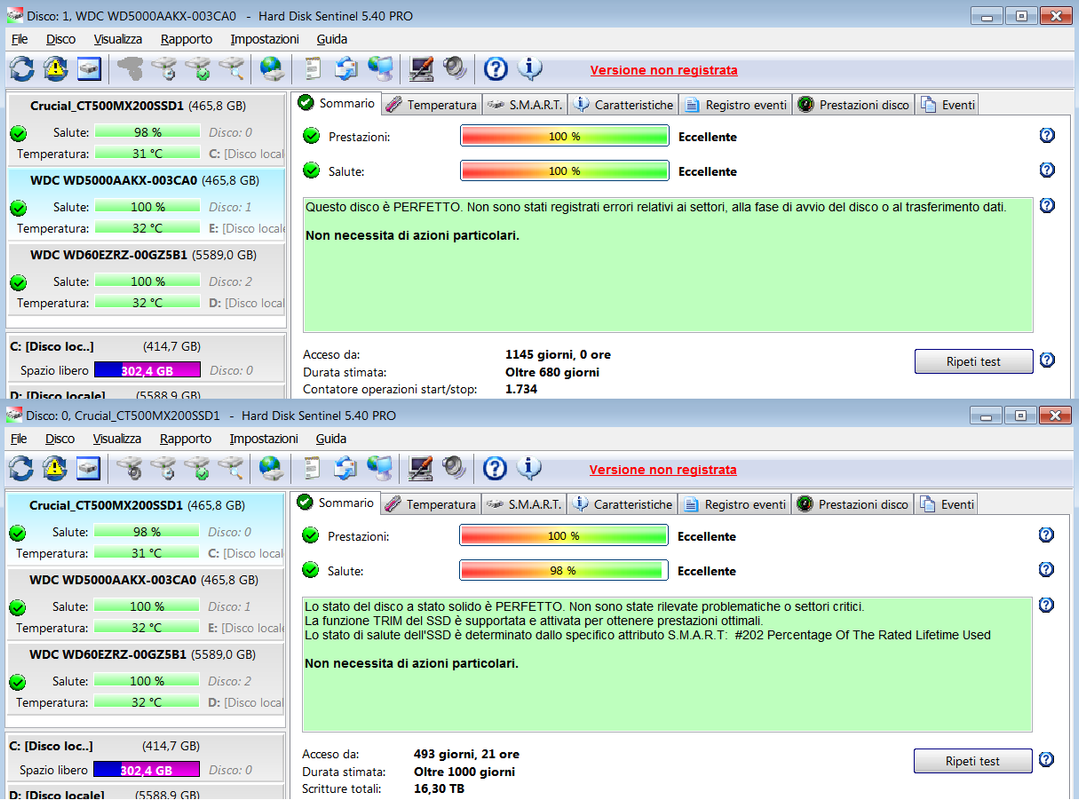Open Caratteristiche tab in top window
Screen dimensions: 1079x800
[x=623, y=105]
